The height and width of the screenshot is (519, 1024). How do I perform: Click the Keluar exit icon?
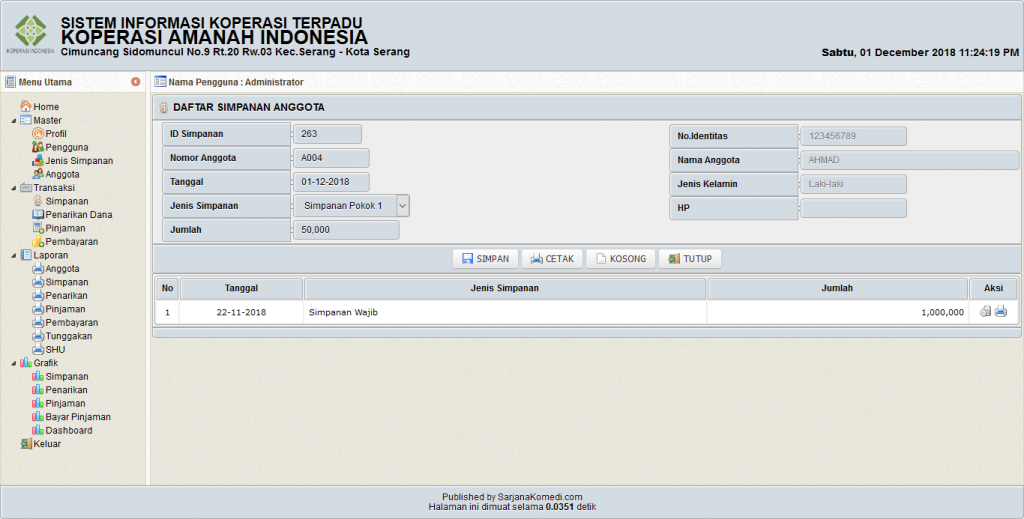pos(25,444)
